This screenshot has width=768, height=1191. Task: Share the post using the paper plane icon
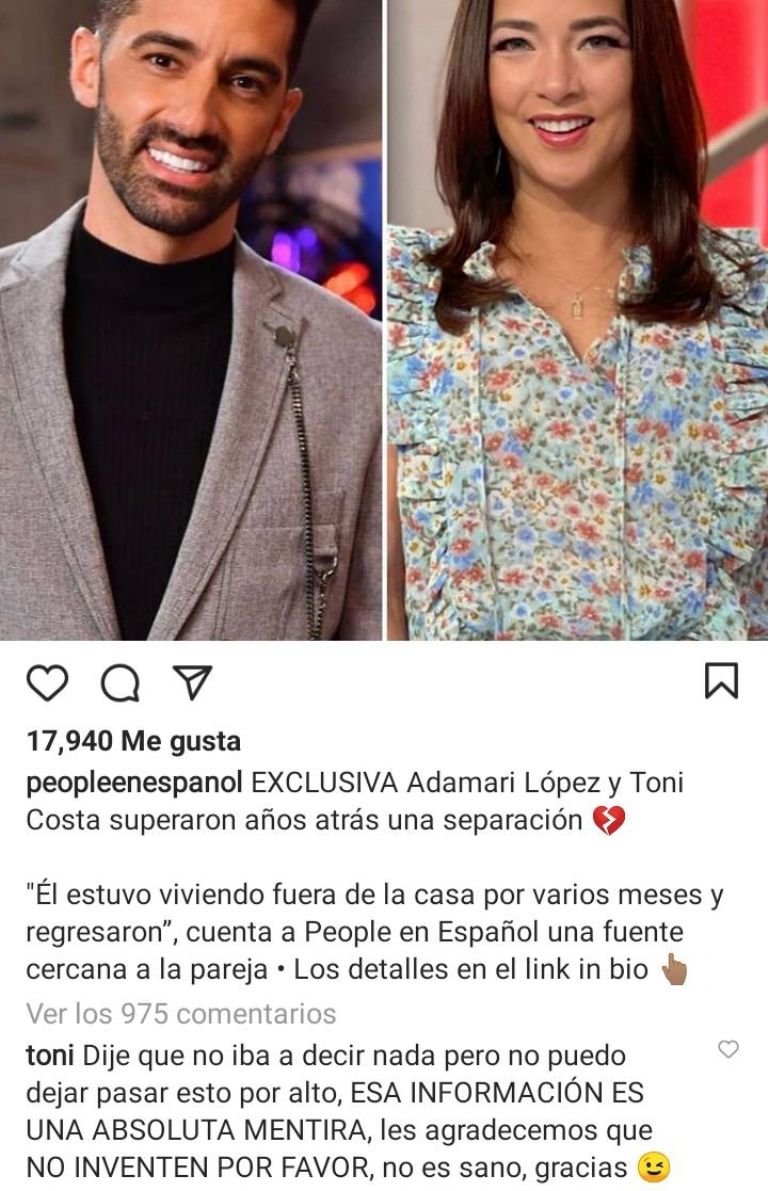tap(192, 681)
